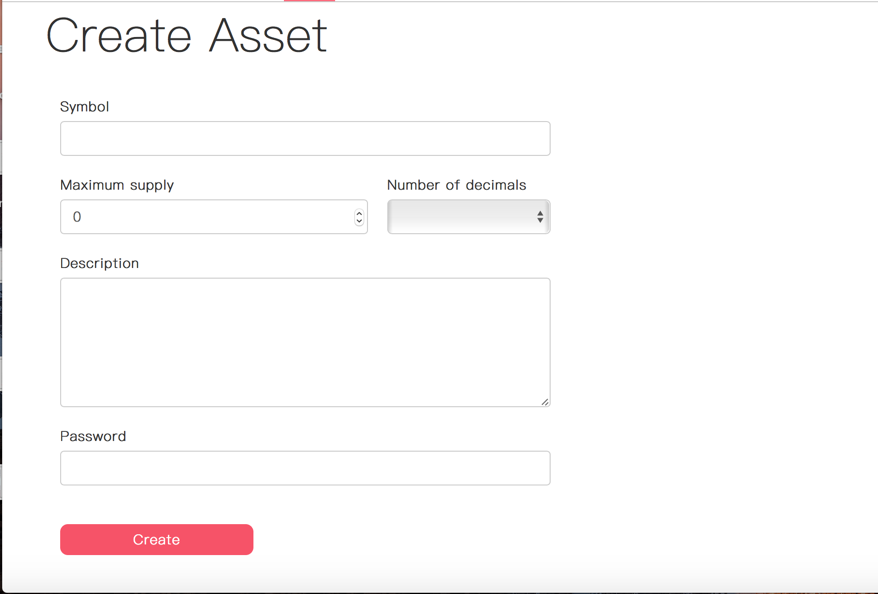Focus the Symbol text field
878x594 pixels.
coord(305,138)
